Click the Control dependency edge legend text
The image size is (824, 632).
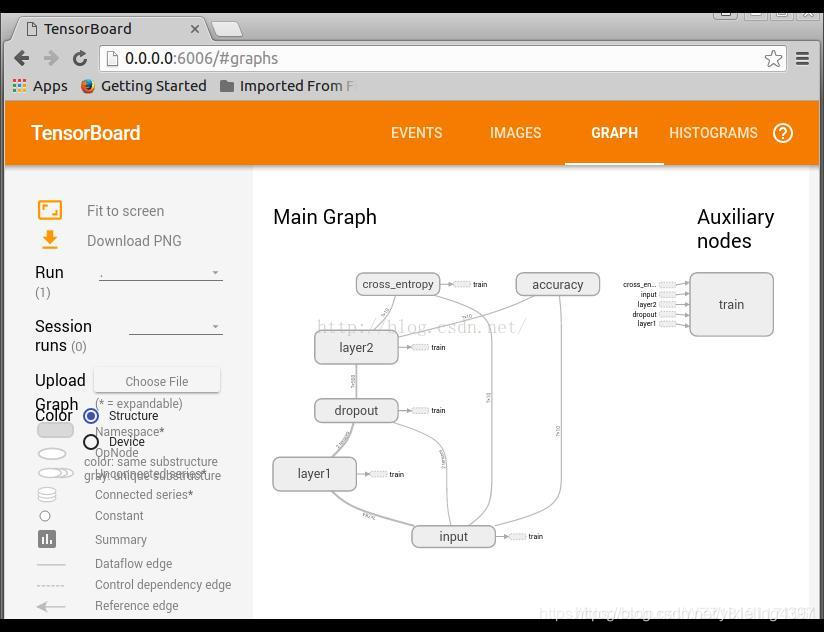[163, 585]
